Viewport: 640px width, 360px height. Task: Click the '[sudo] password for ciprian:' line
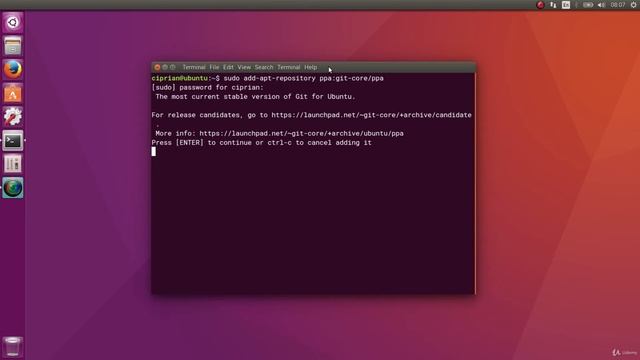pos(207,87)
